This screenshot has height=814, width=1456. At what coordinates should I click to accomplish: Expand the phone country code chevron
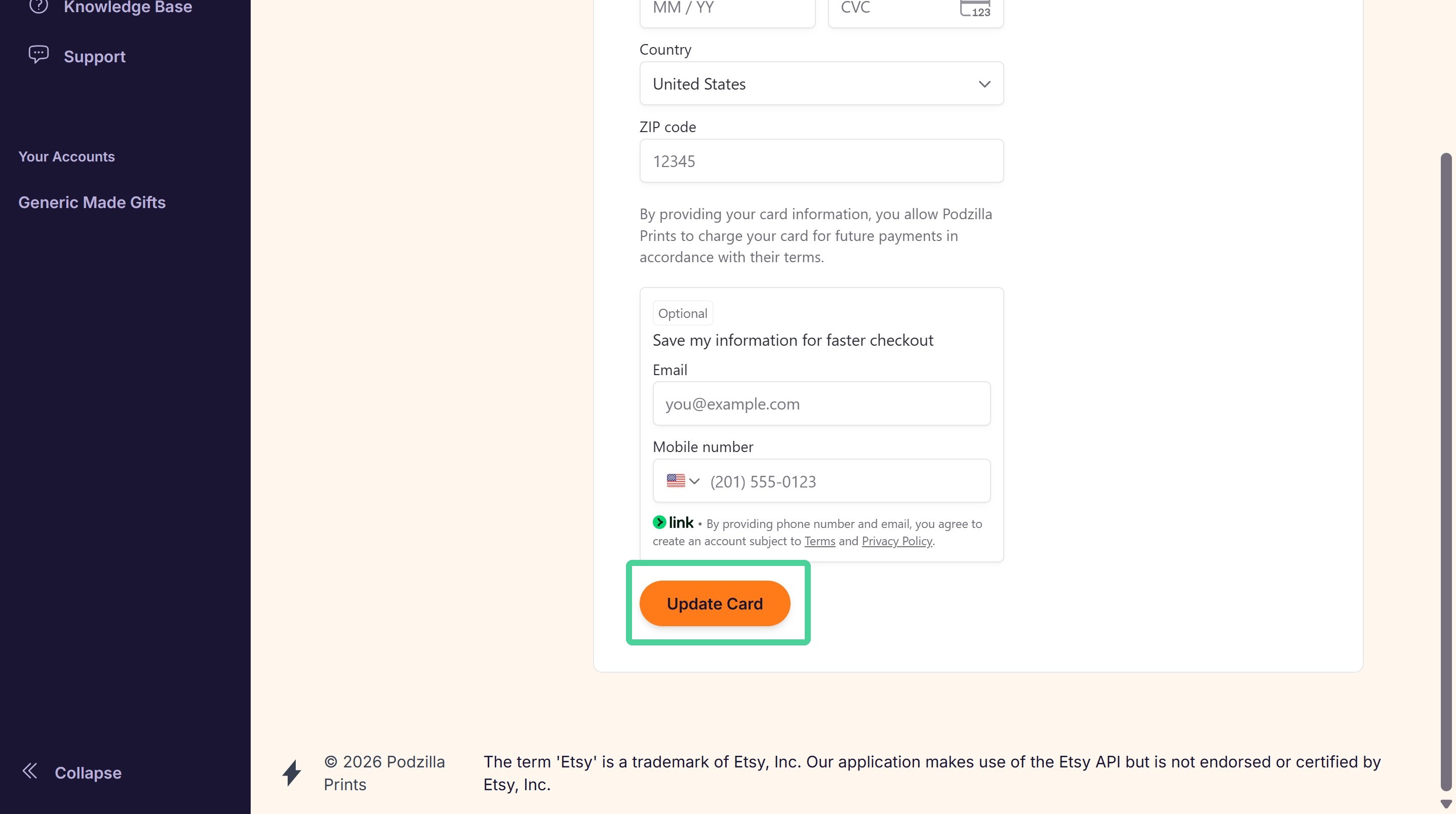tap(695, 481)
